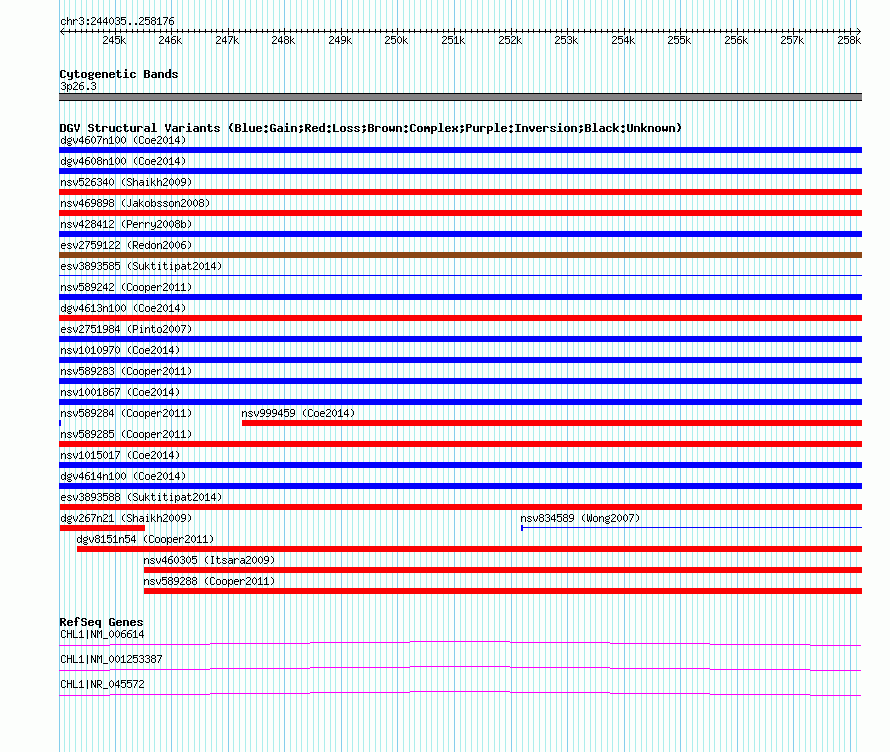Click the red bar of nsv999459
The width and height of the screenshot is (890, 752).
click(x=552, y=423)
